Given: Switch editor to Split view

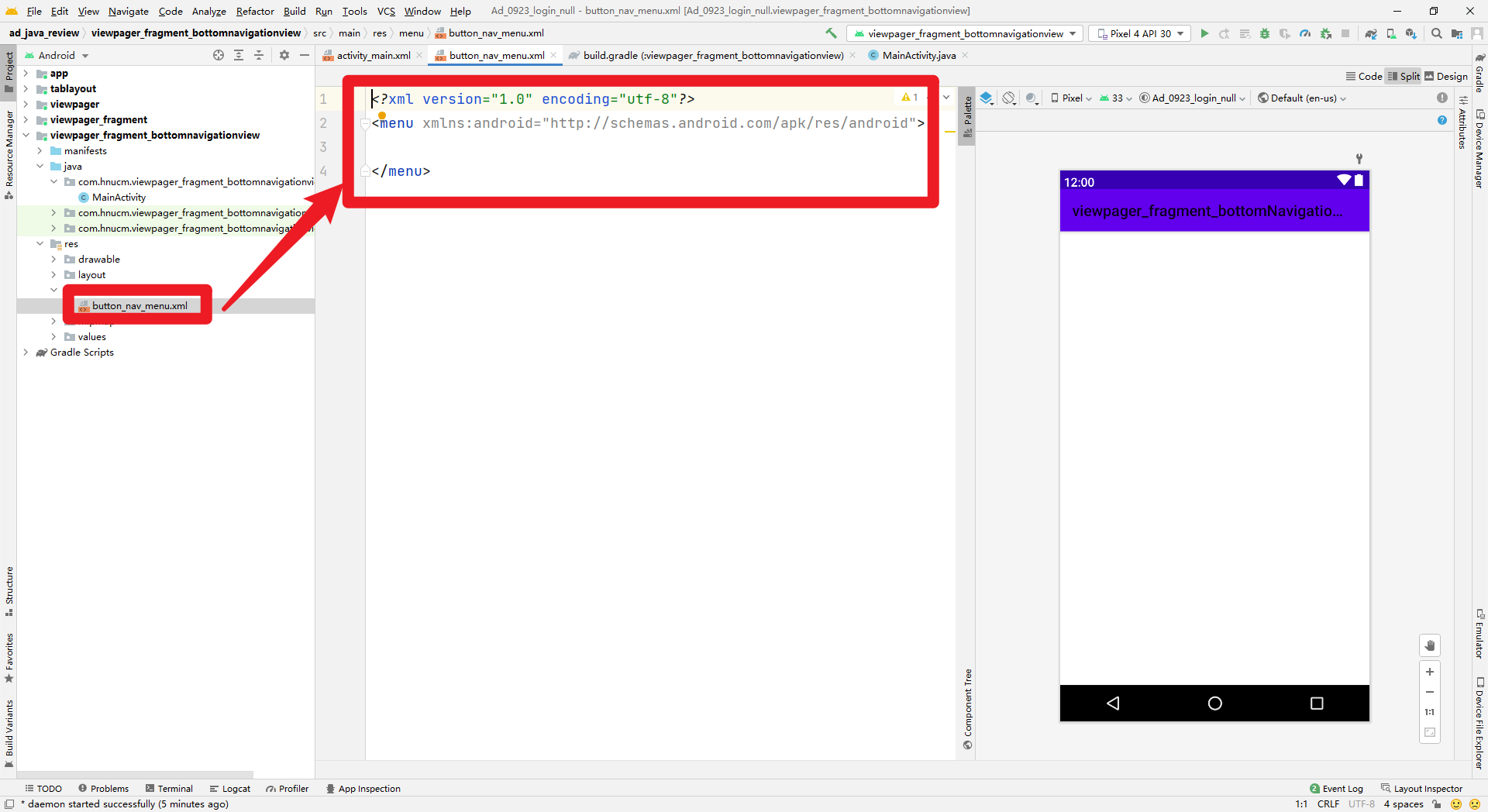Looking at the screenshot, I should tap(1404, 76).
